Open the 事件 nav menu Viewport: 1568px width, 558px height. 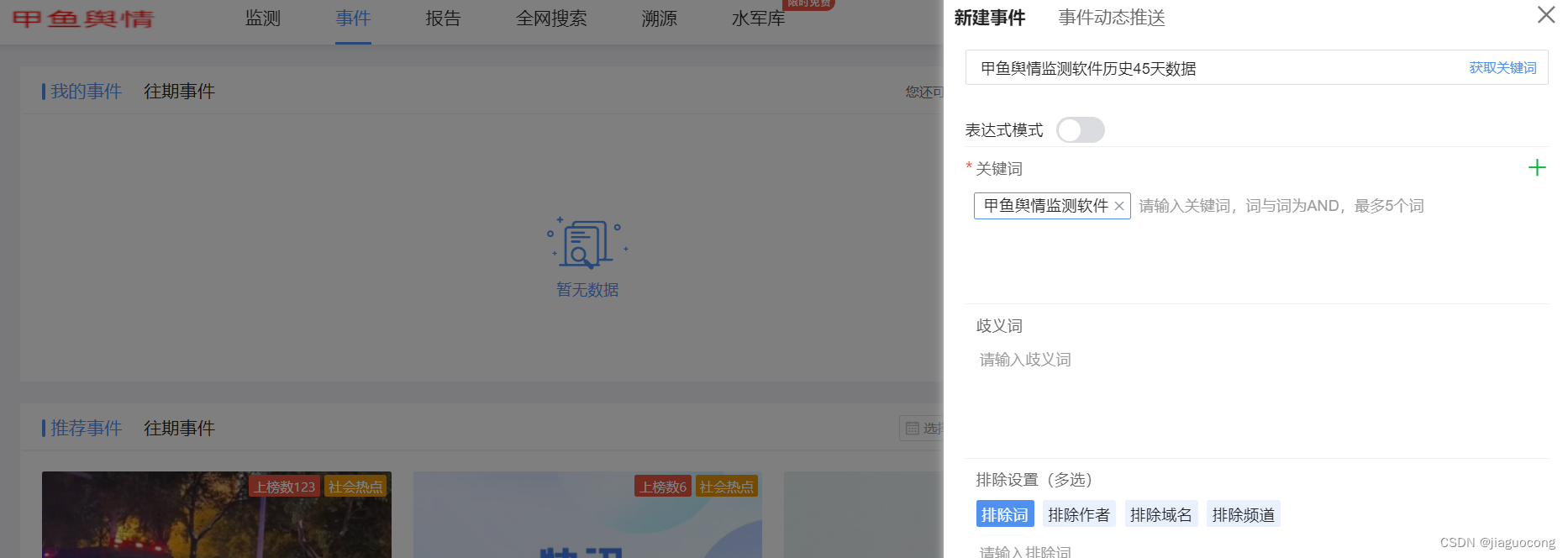[x=353, y=18]
